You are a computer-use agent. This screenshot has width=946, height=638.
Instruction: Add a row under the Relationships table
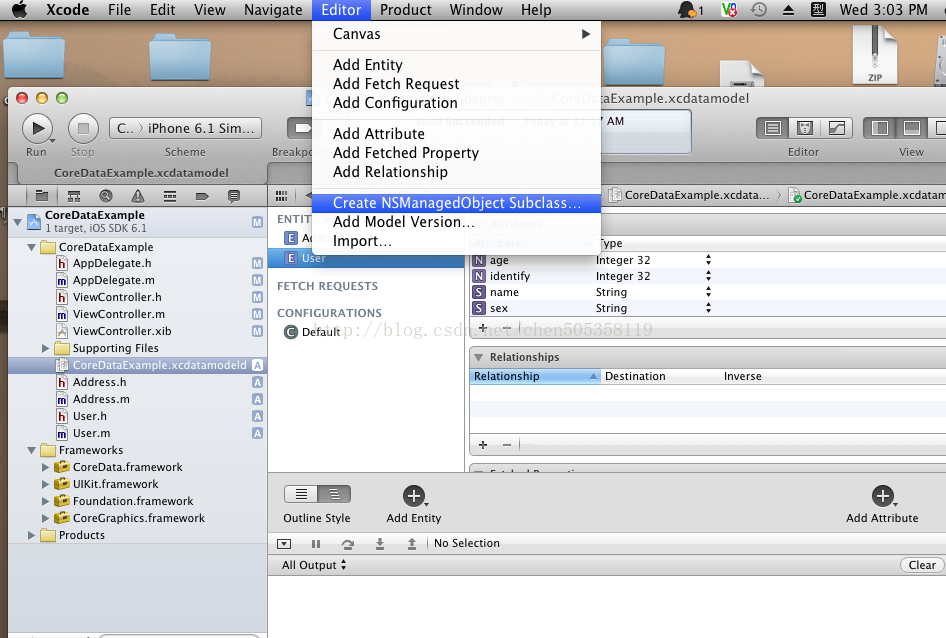pos(483,445)
